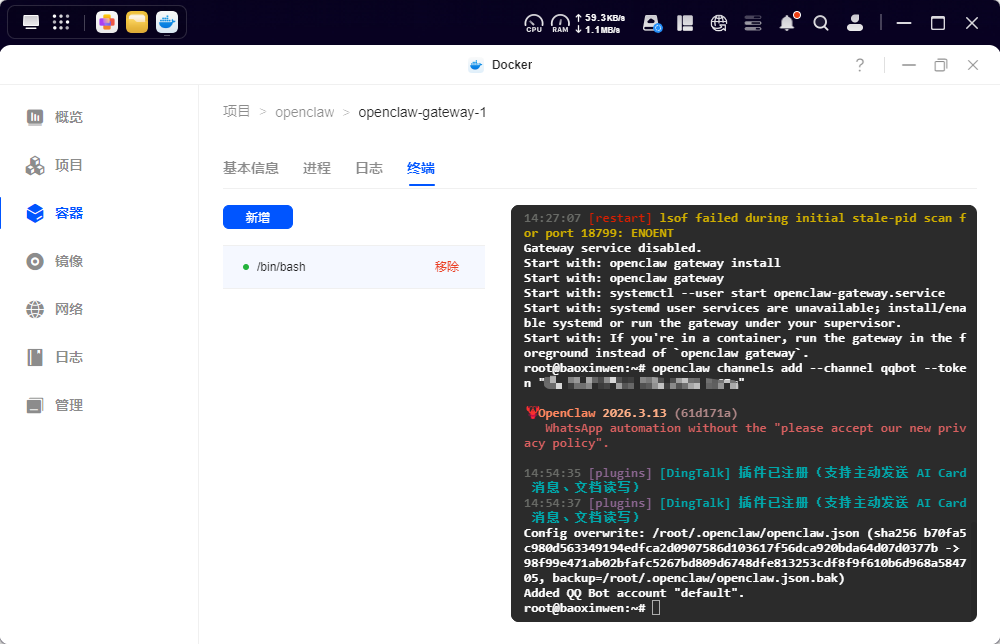Click 移除 to remove /bin/bash session
1000x644 pixels.
click(x=447, y=267)
